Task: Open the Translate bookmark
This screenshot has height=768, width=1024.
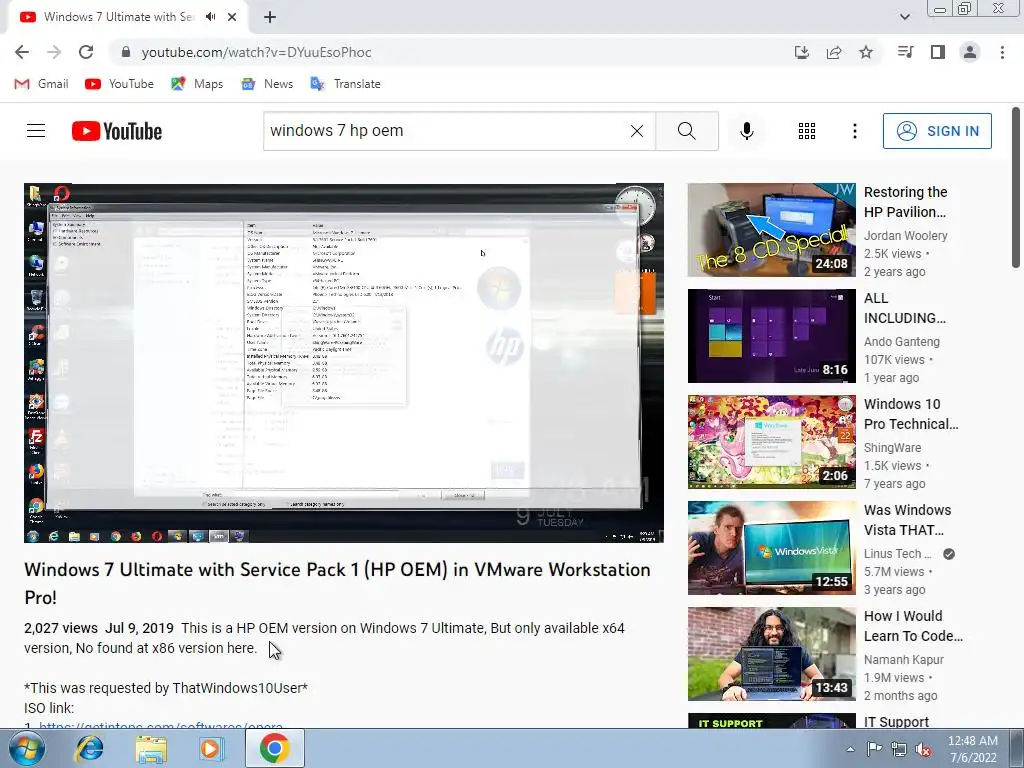Action: tap(345, 84)
